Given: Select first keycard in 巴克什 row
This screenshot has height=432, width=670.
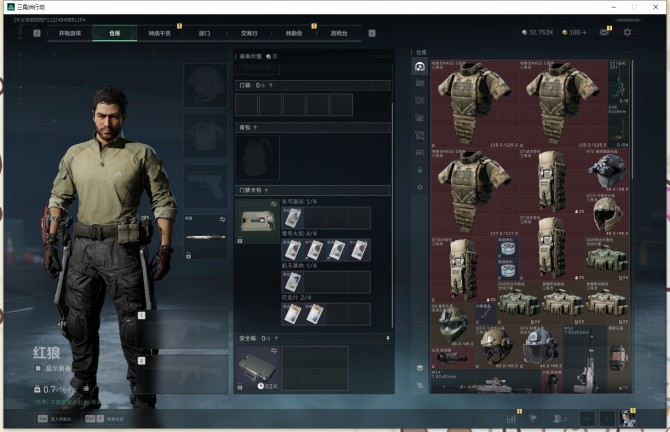Looking at the screenshot, I should [x=293, y=314].
